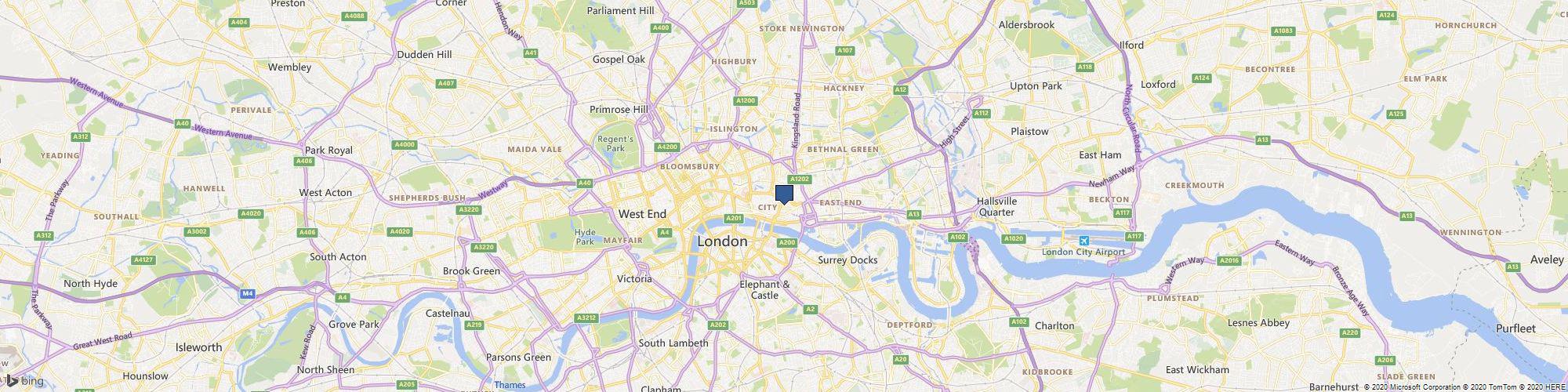This screenshot has height=392, width=1568.
Task: Select the A40 road badge near Westway
Action: point(584,183)
